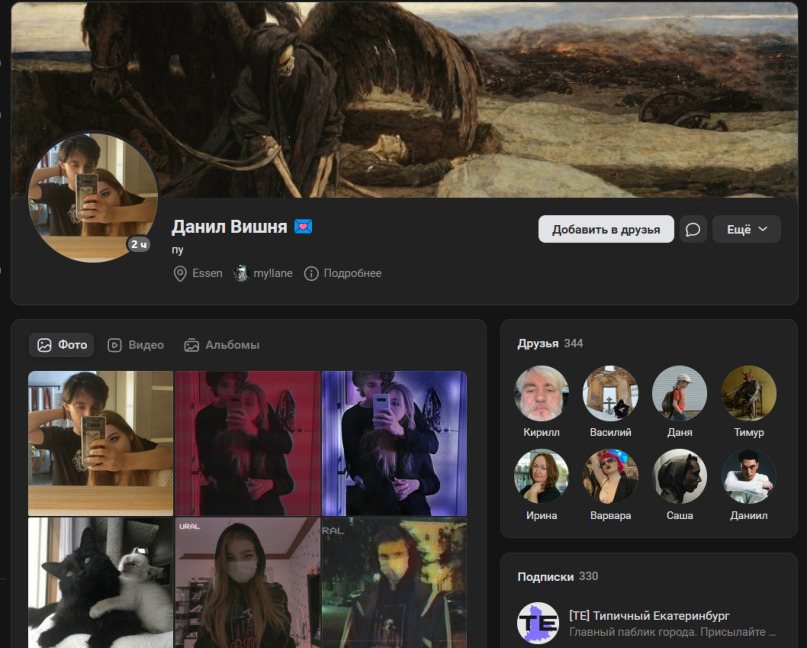Open the mirror selfie photo thumbnail
807x648 pixels.
[100, 443]
